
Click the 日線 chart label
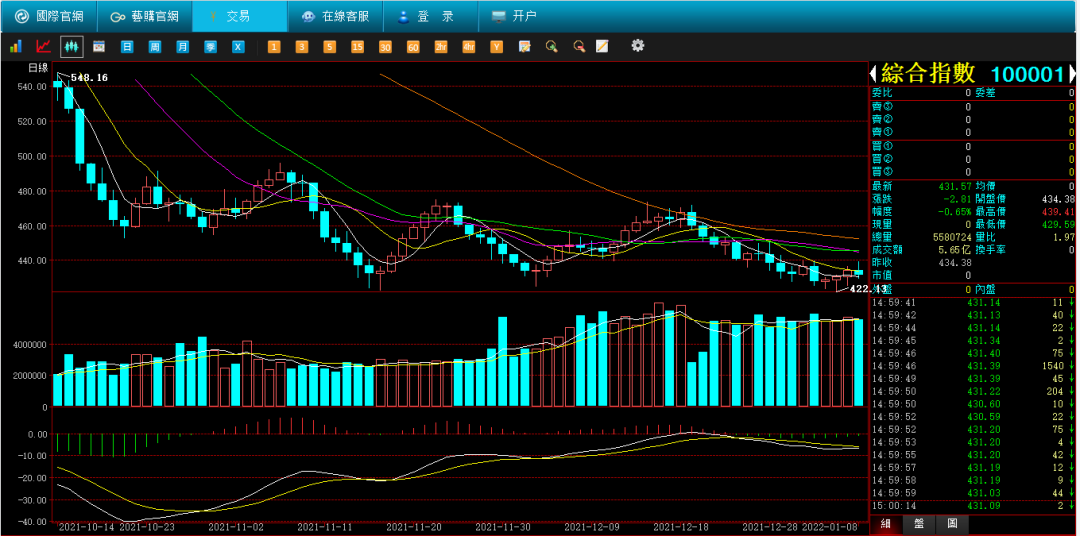pyautogui.click(x=38, y=68)
